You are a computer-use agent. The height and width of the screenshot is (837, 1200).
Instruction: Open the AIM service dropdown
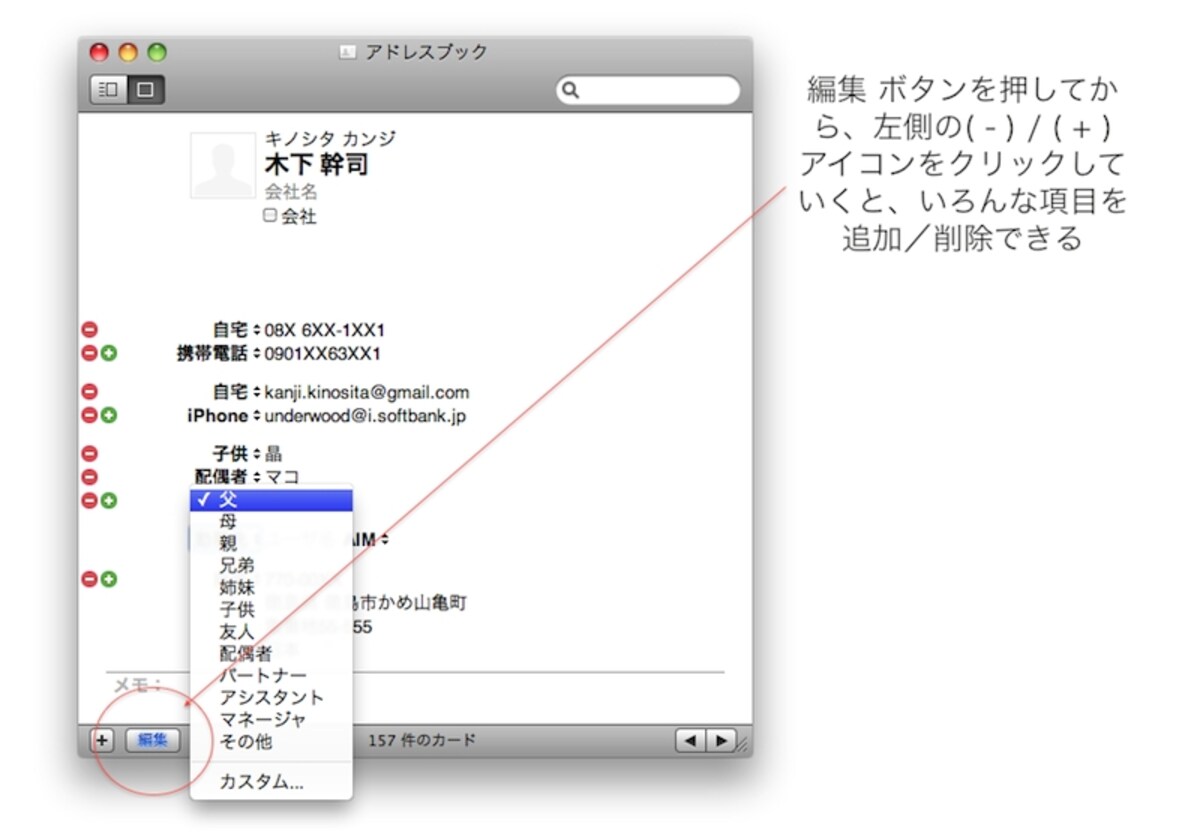385,540
